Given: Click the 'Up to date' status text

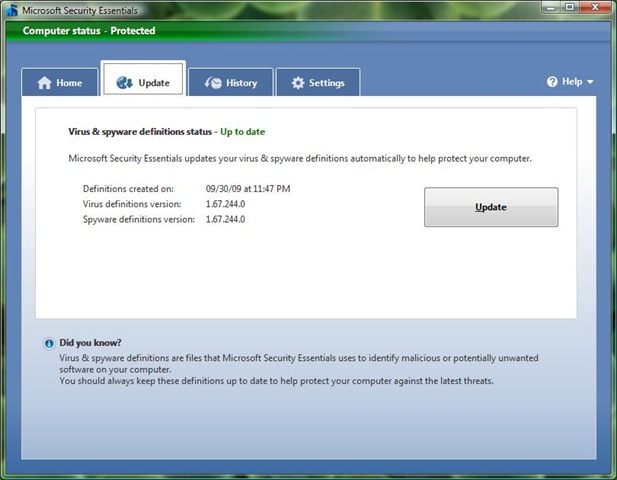Looking at the screenshot, I should 242,132.
